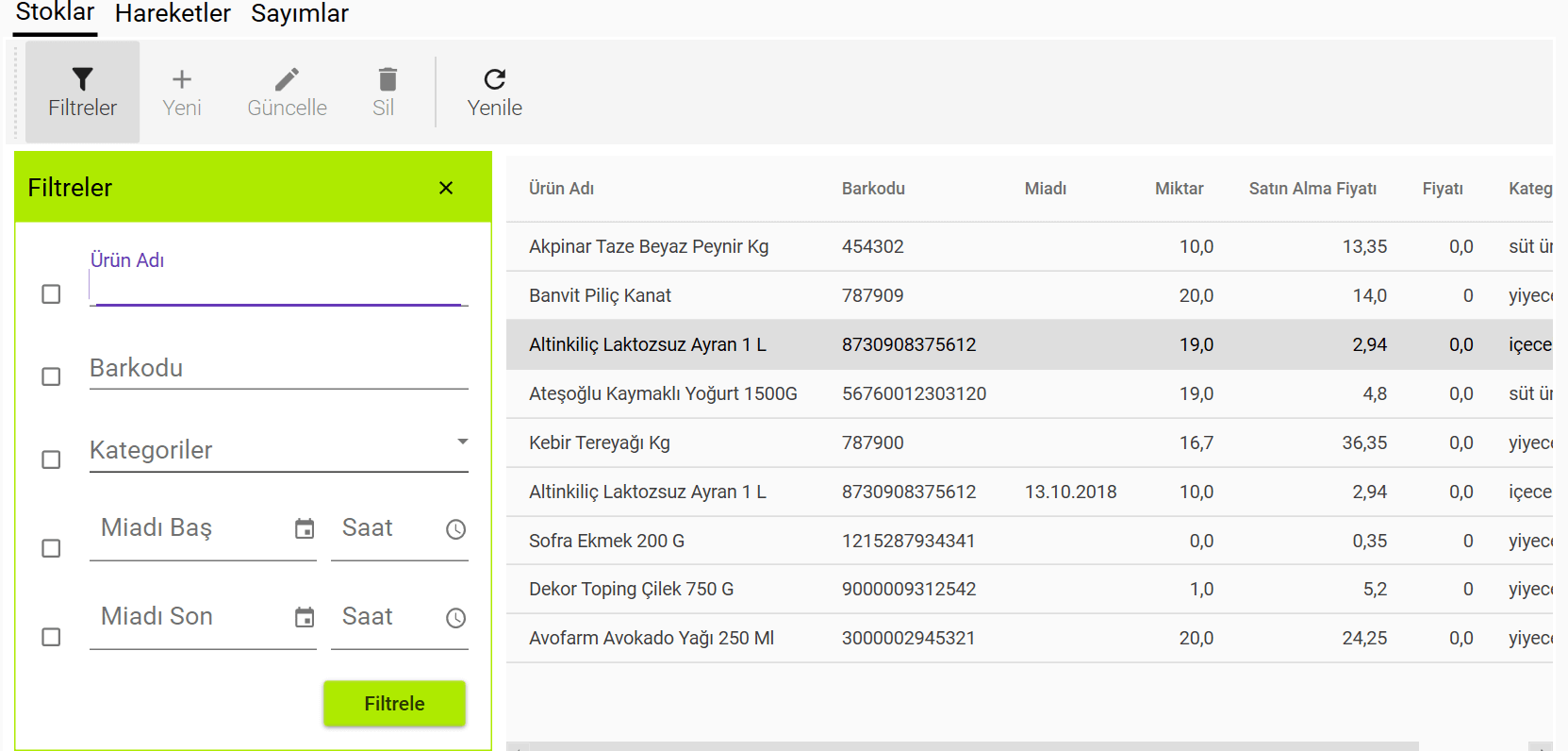Screen dimensions: 1568x751
Task: Tick the Kategoriler filter checkbox
Action: (52, 459)
